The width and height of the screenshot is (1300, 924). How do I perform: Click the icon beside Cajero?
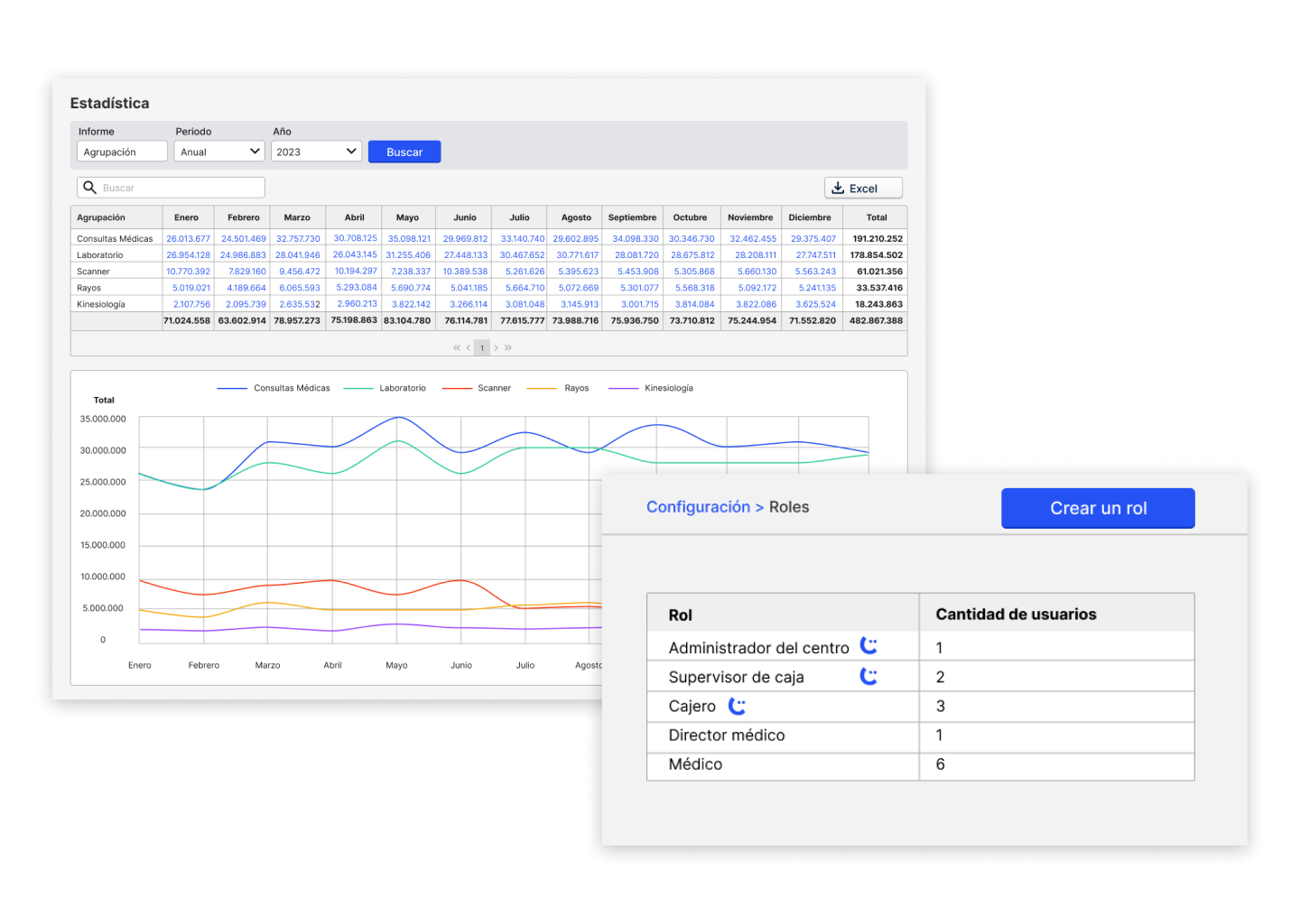(737, 706)
